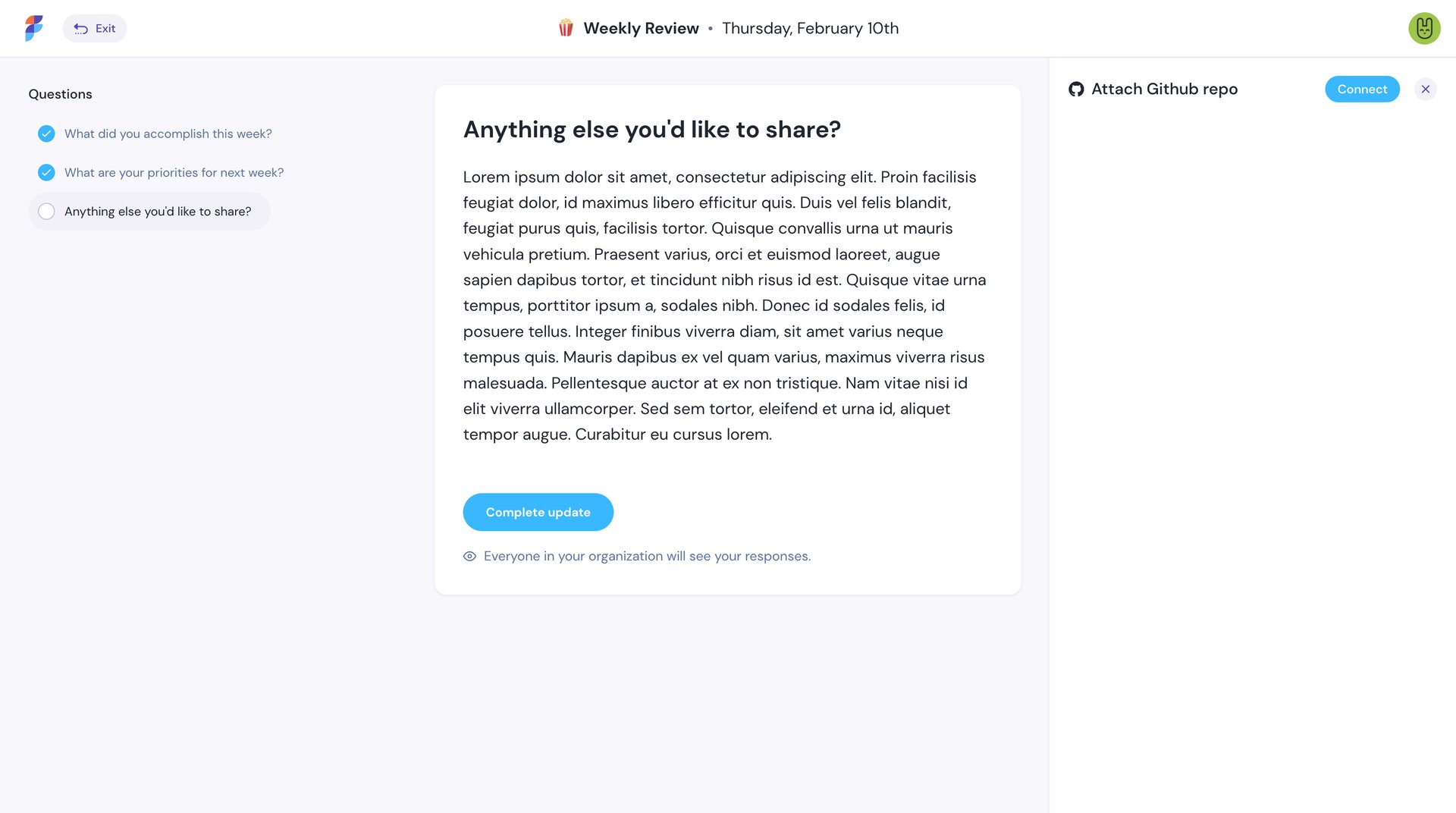Click the eye icon beside the visibility notice

pos(469,556)
